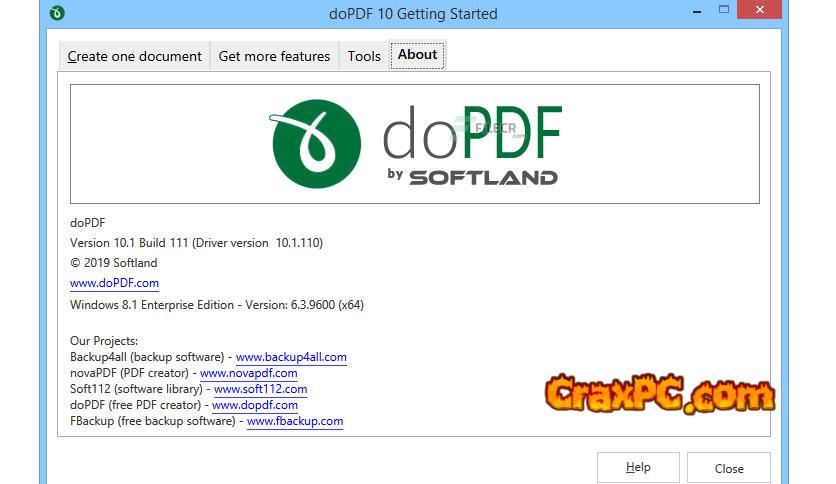The height and width of the screenshot is (484, 836).
Task: Open the Get more features tab
Action: [274, 57]
